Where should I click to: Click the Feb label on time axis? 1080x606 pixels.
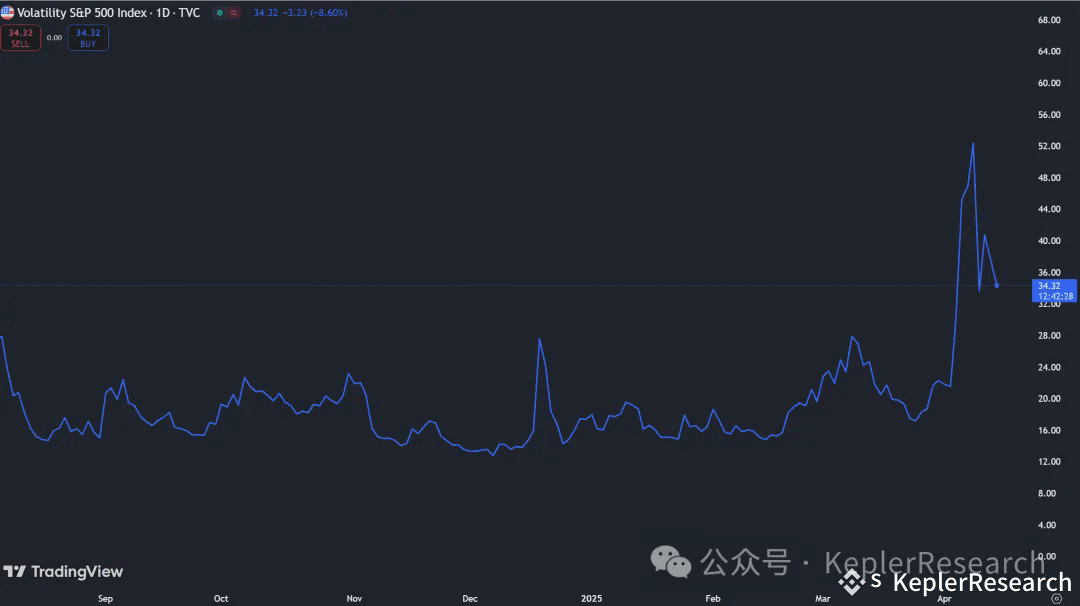[x=713, y=599]
